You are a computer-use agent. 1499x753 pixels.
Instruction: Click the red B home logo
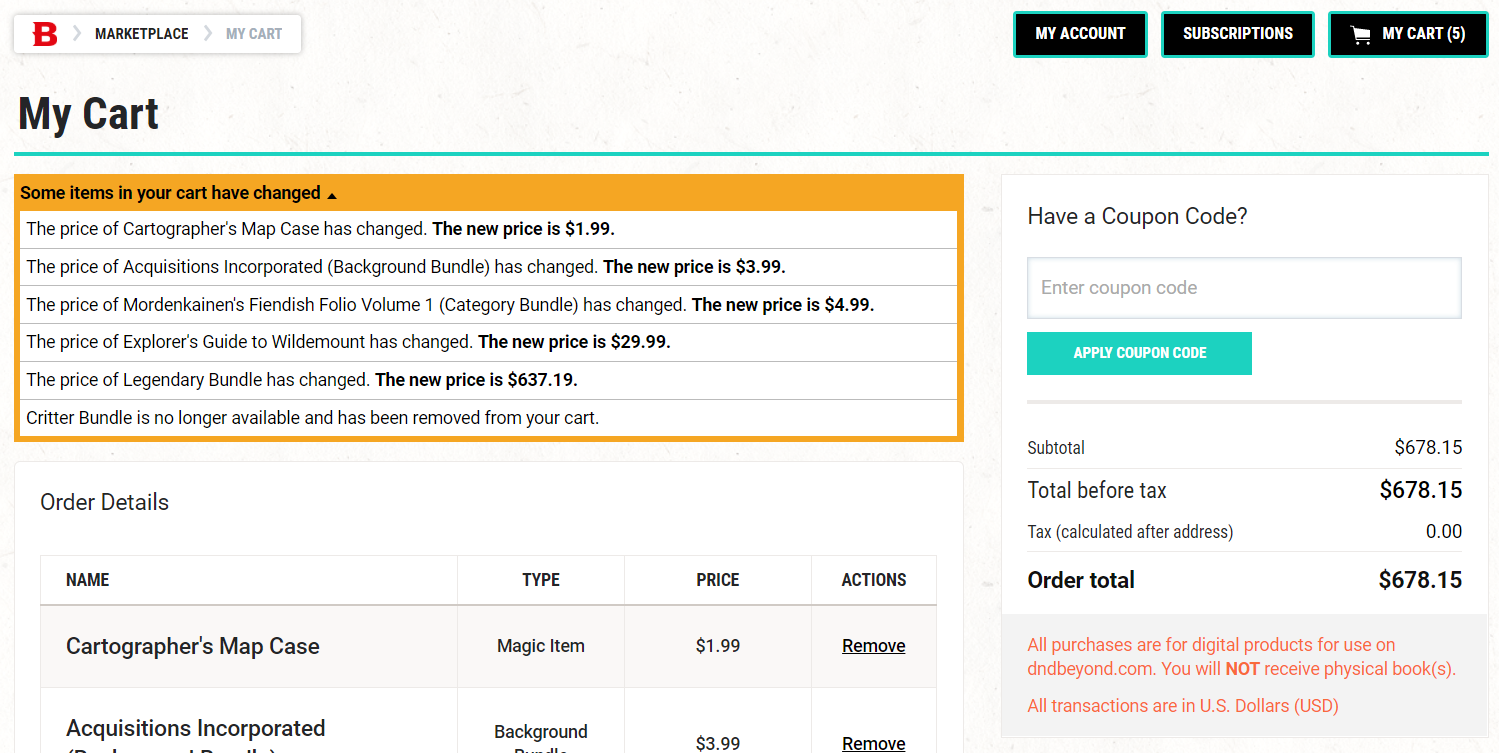point(45,34)
